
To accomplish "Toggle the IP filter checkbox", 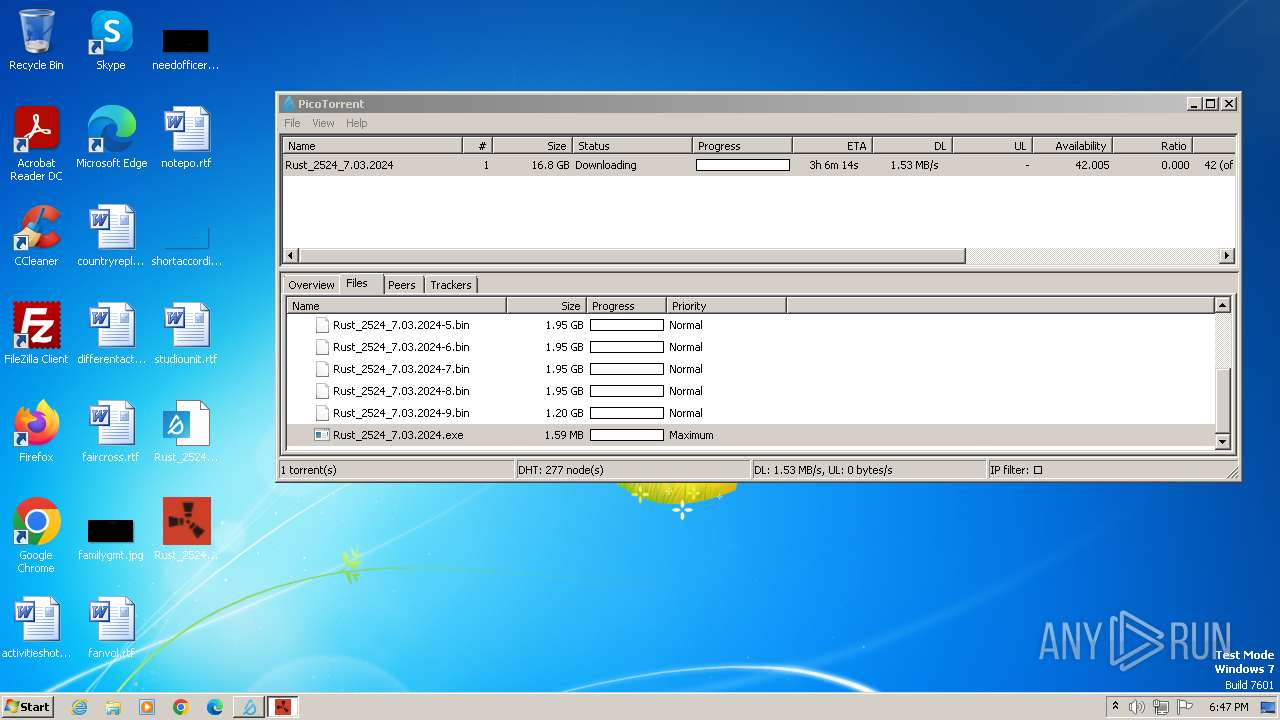I will coord(1037,470).
